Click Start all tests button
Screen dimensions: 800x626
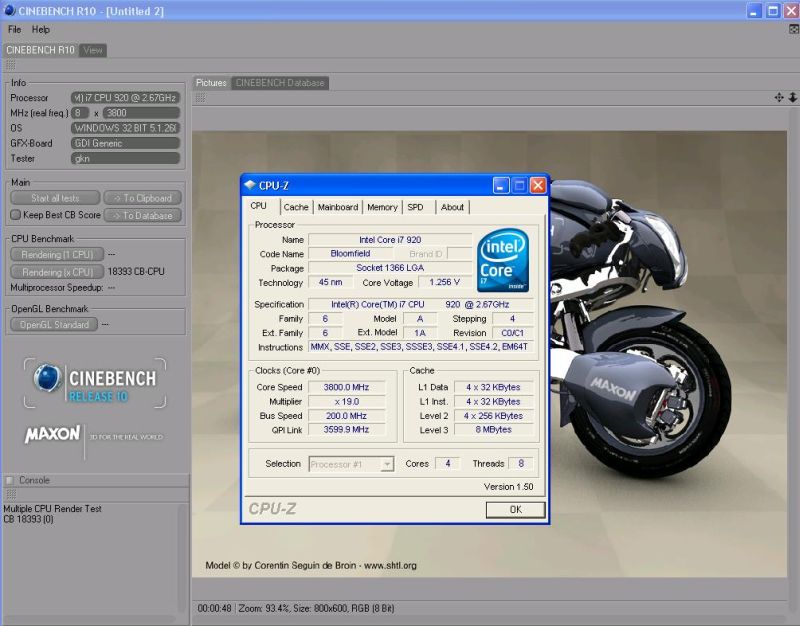click(55, 198)
